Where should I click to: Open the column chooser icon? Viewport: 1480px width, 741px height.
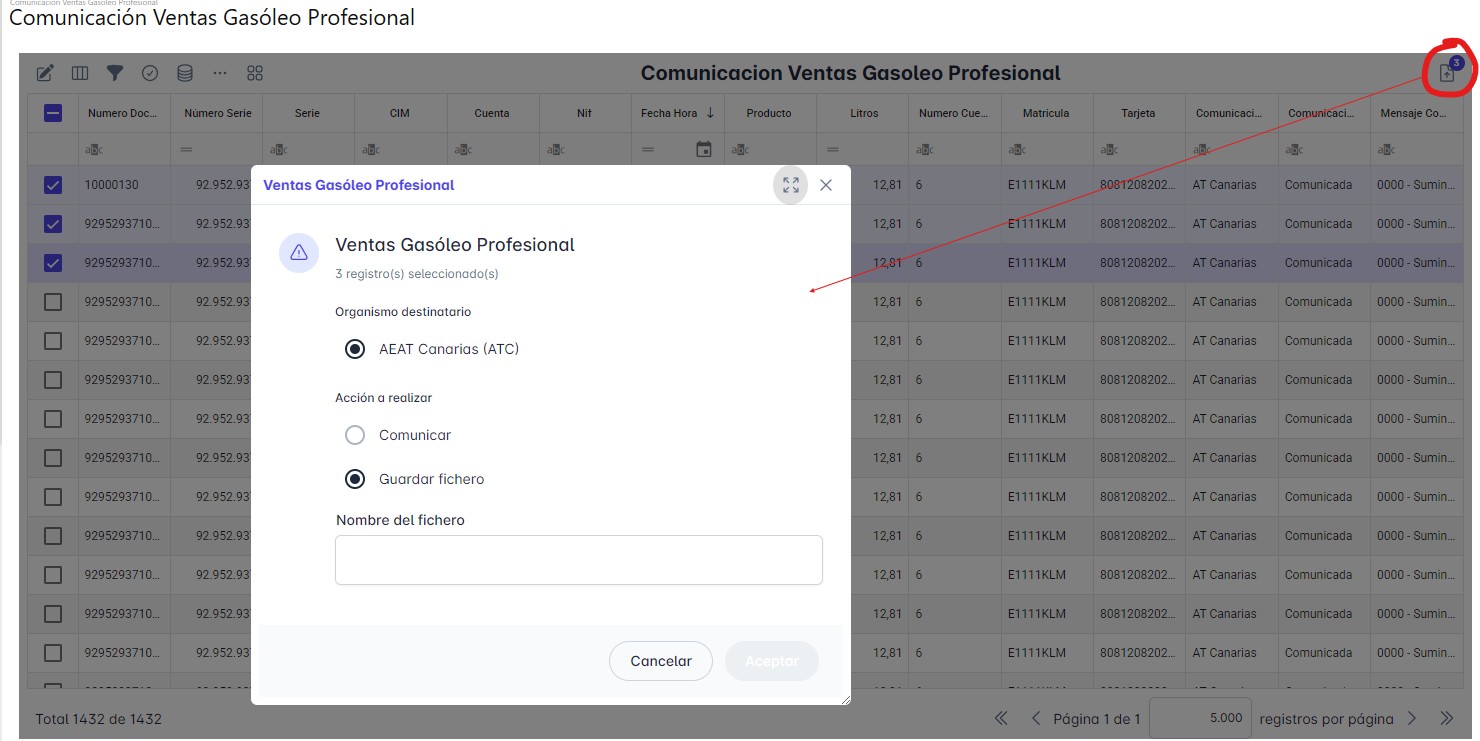(x=80, y=73)
